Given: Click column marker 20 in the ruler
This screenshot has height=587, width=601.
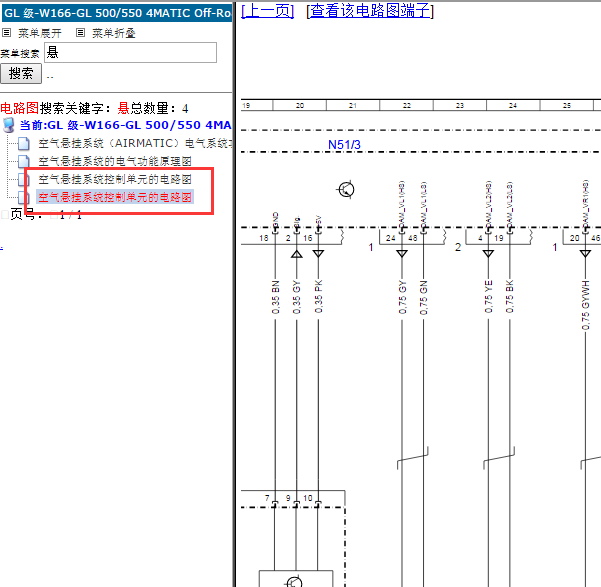Looking at the screenshot, I should click(x=300, y=105).
